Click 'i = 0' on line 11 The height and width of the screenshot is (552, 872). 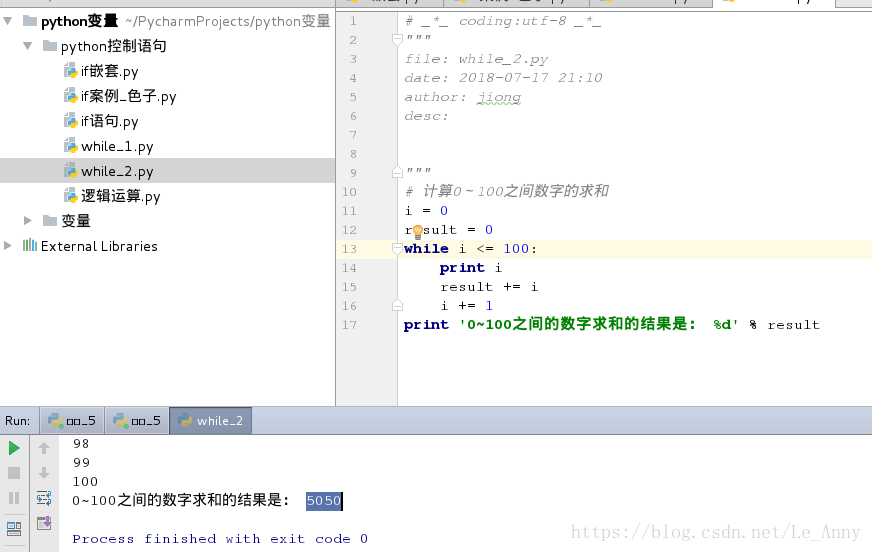click(x=427, y=211)
